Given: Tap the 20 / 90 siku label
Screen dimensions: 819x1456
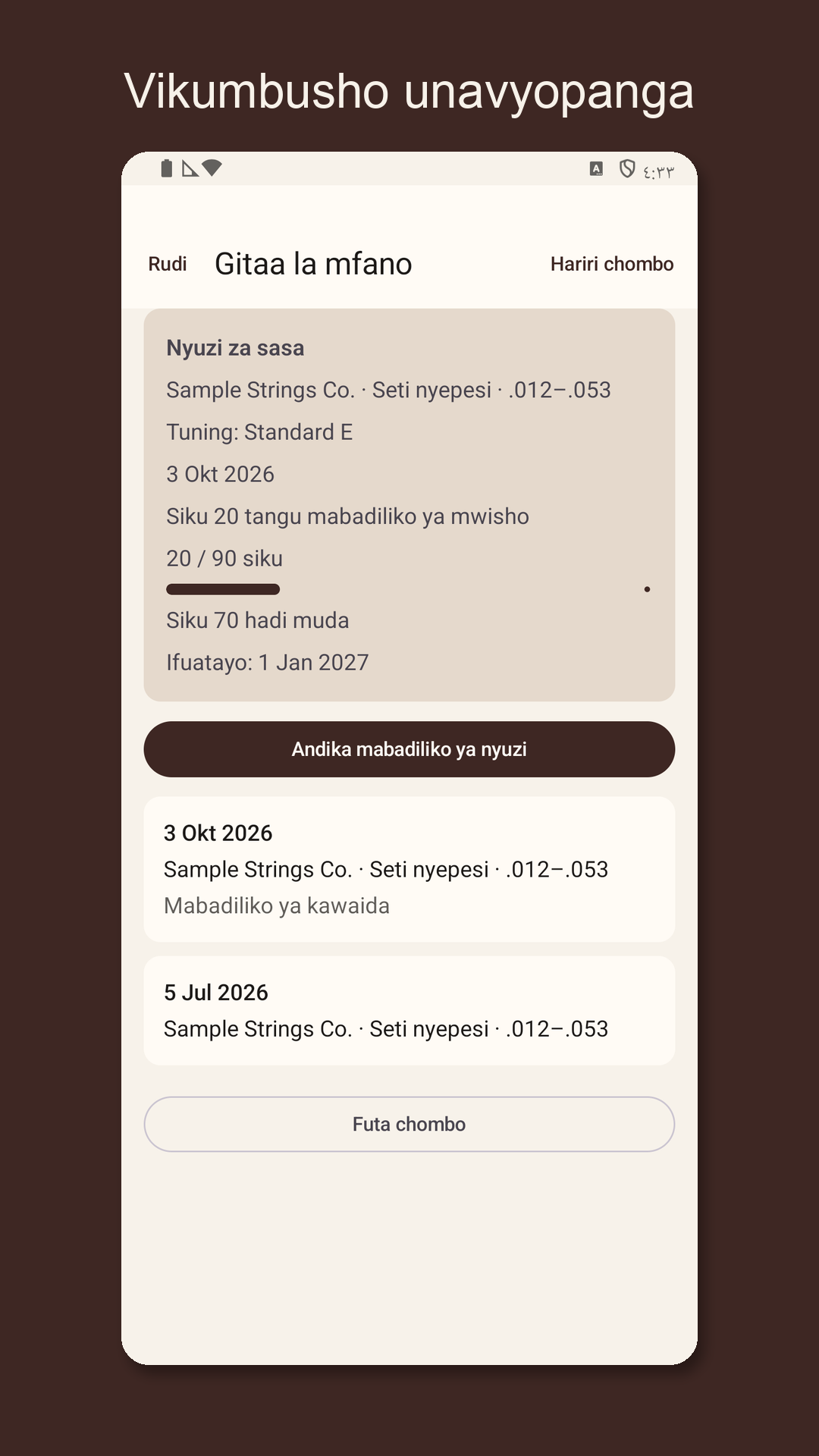Looking at the screenshot, I should point(224,558).
